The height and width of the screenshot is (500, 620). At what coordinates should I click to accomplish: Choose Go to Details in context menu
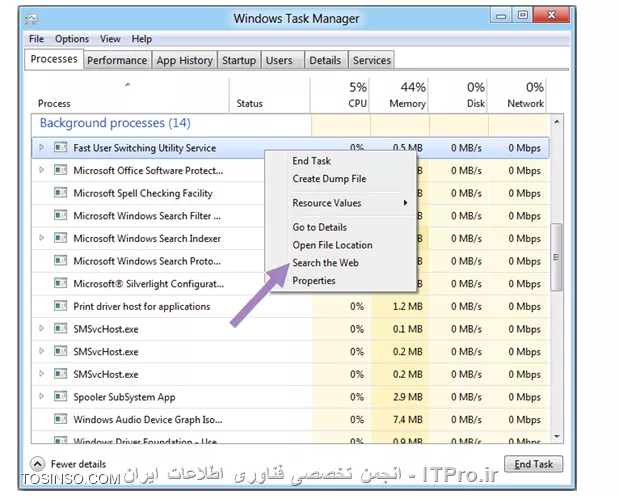[319, 227]
